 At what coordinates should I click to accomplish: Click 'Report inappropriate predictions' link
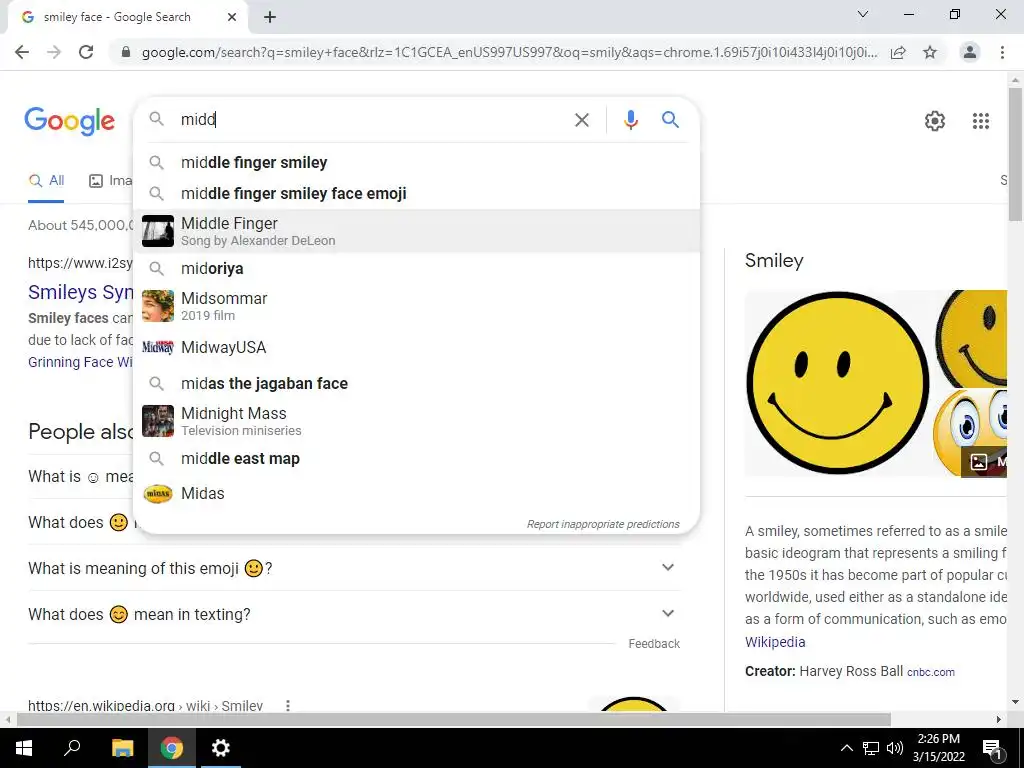(603, 524)
